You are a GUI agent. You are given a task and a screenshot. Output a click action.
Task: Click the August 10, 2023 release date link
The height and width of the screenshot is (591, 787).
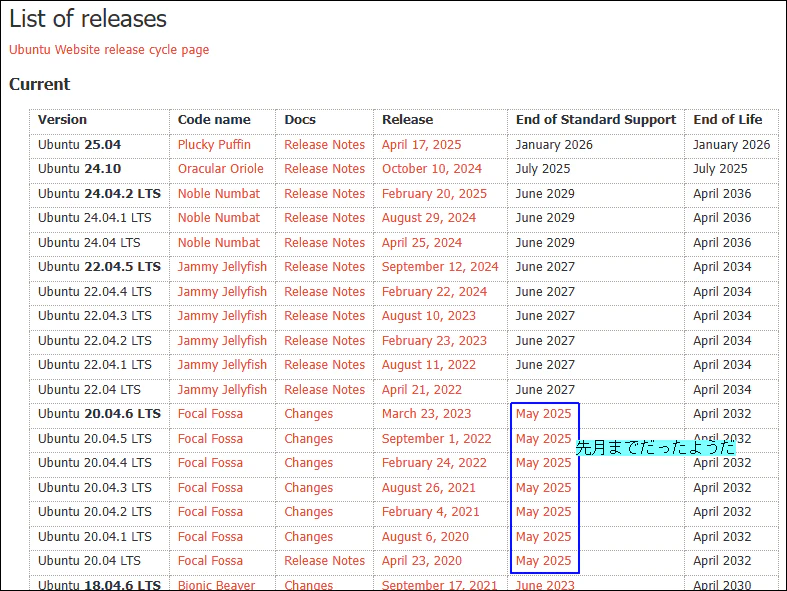pyautogui.click(x=429, y=316)
